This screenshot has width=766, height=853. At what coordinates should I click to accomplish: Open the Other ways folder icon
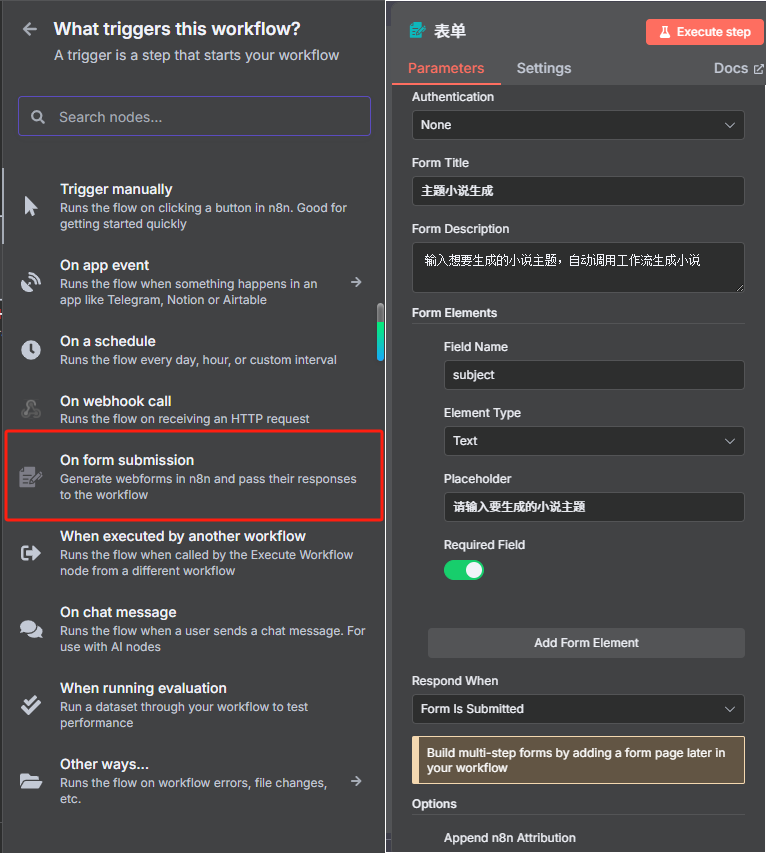coord(31,781)
